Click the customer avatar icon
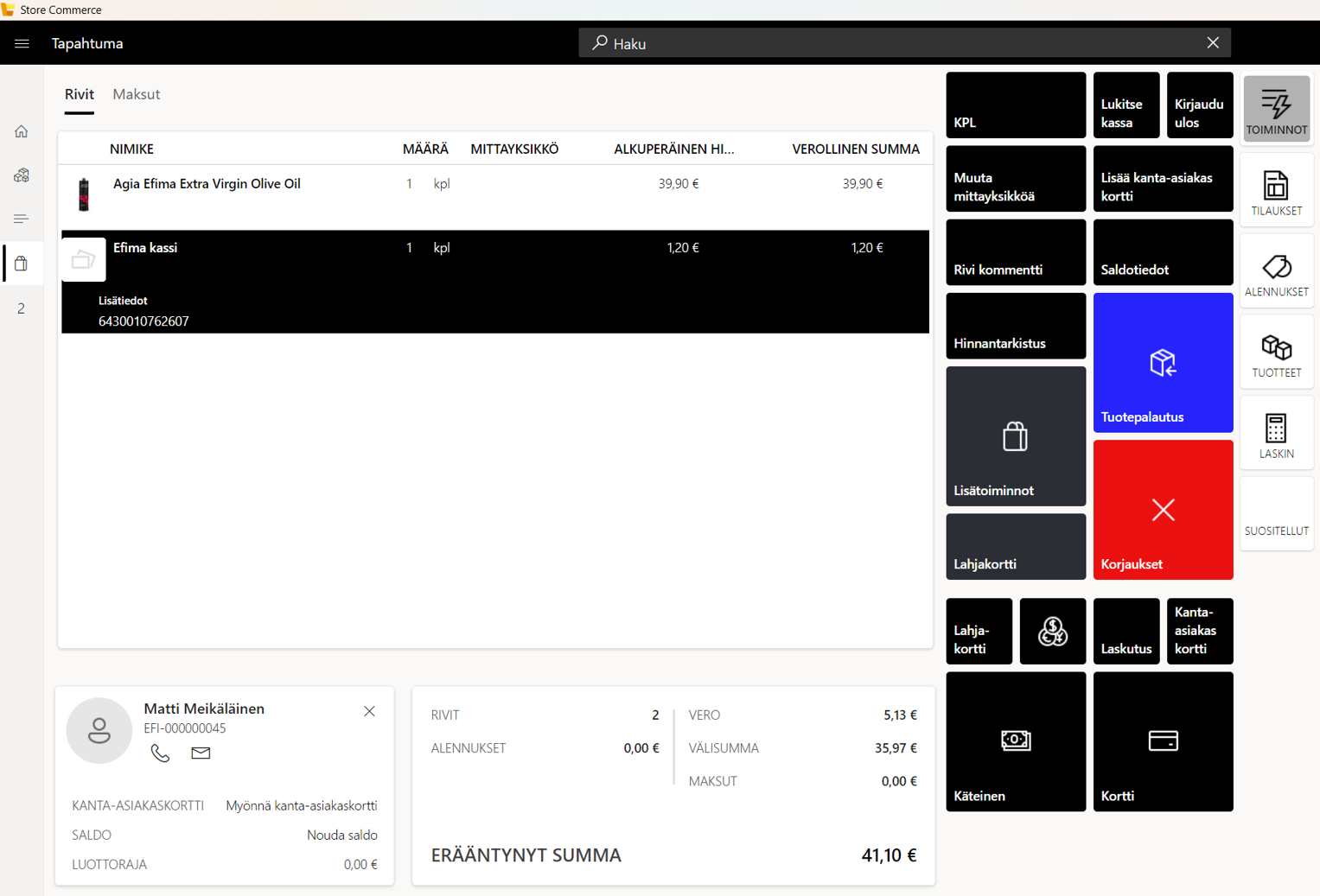 (99, 730)
